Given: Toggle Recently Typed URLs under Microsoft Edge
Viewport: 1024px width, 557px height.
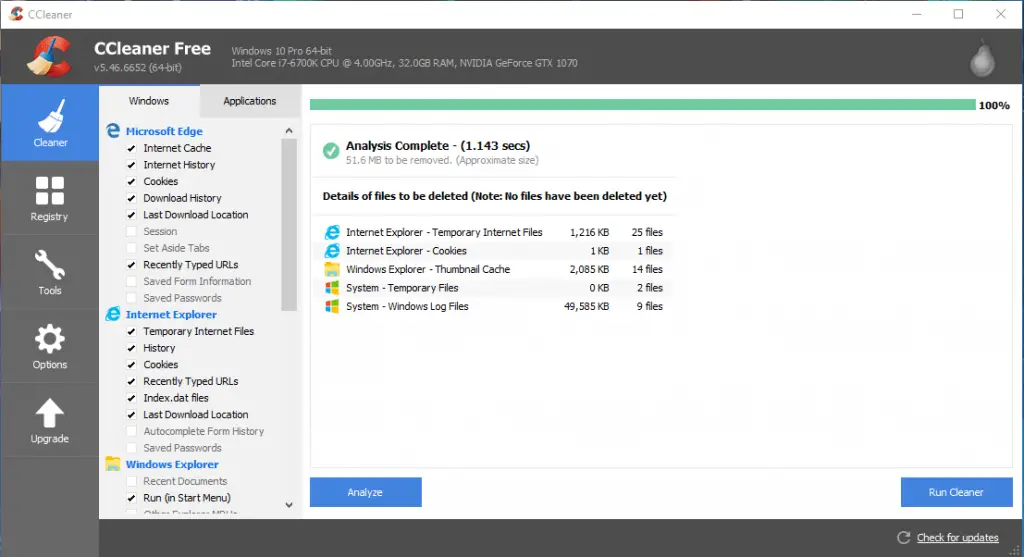Looking at the screenshot, I should (x=131, y=264).
